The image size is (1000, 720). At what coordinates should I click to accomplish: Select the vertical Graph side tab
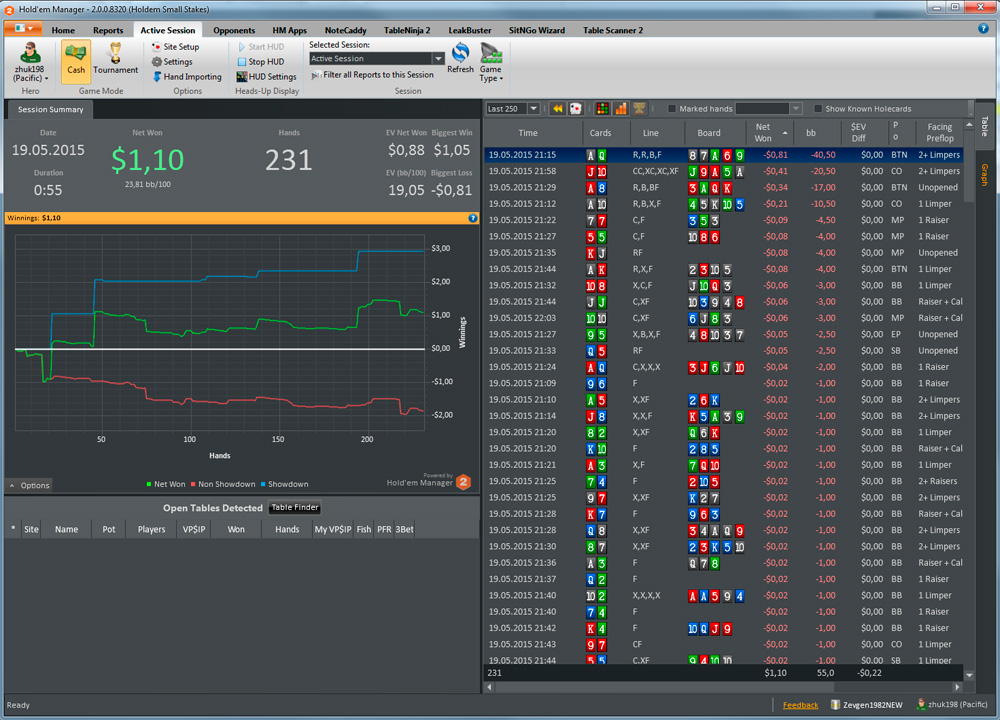point(985,175)
